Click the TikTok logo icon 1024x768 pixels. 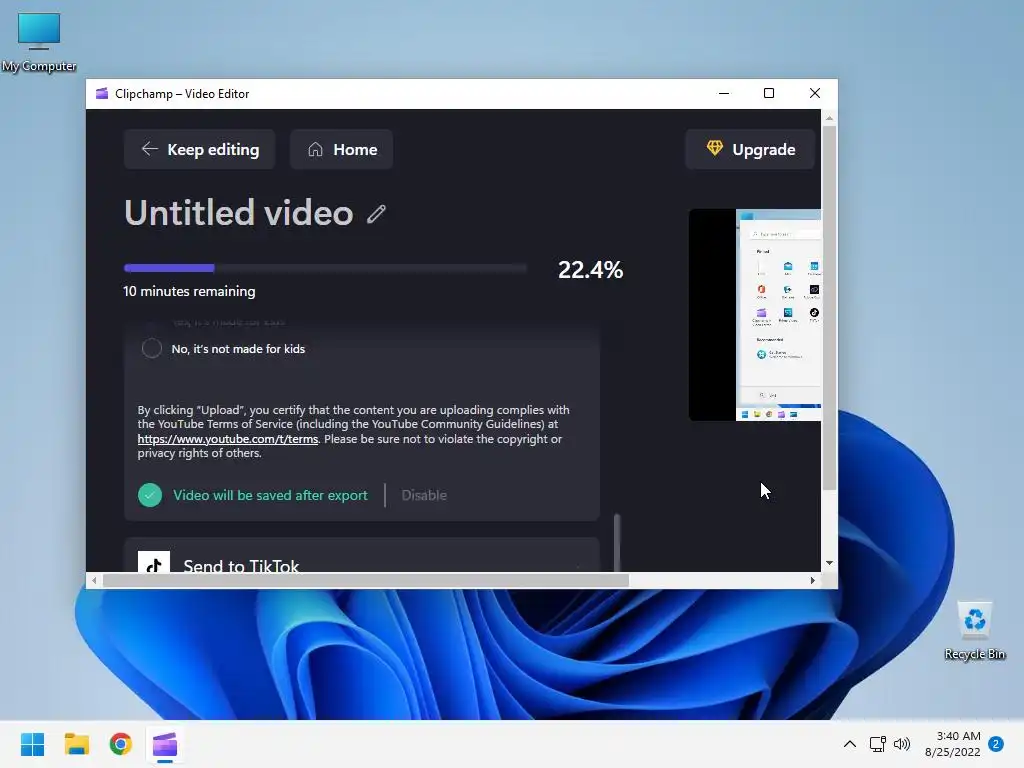coord(154,562)
